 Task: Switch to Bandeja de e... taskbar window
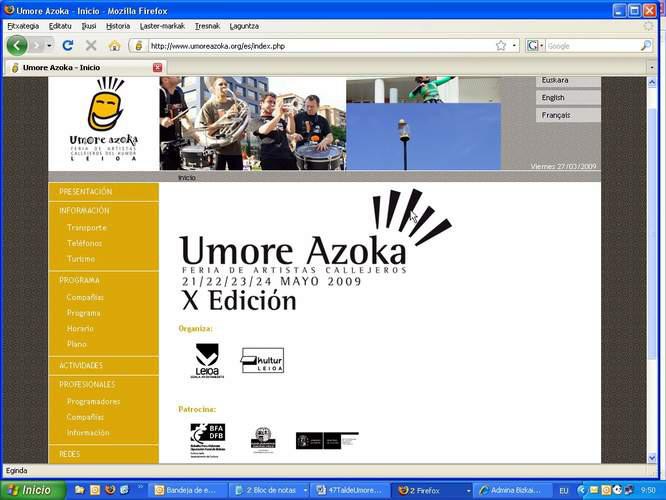click(188, 490)
